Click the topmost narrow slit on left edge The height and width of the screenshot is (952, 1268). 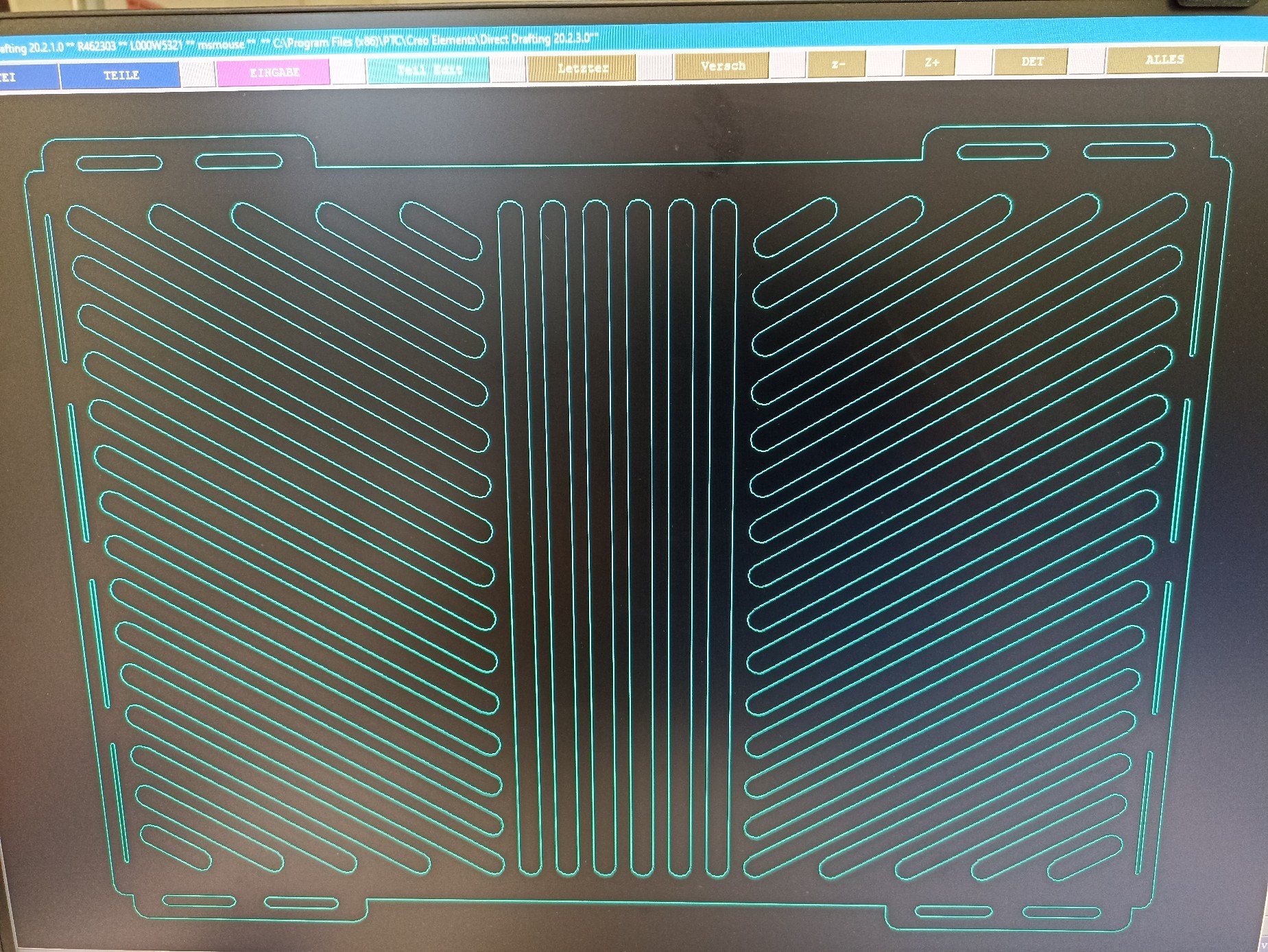pos(56,288)
